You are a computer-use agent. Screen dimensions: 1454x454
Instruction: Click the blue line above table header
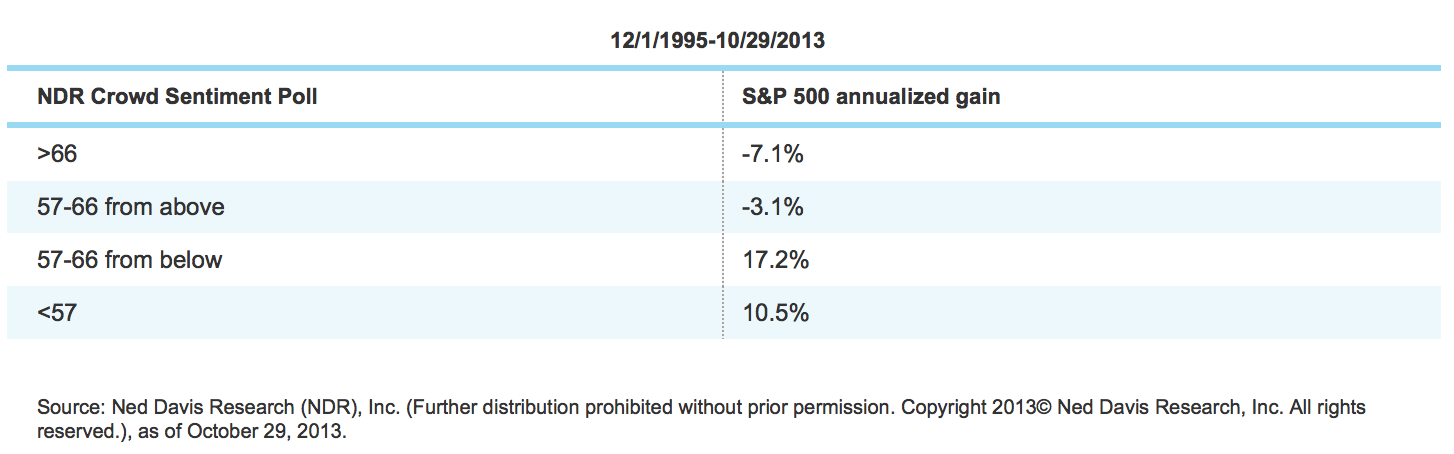click(x=726, y=68)
